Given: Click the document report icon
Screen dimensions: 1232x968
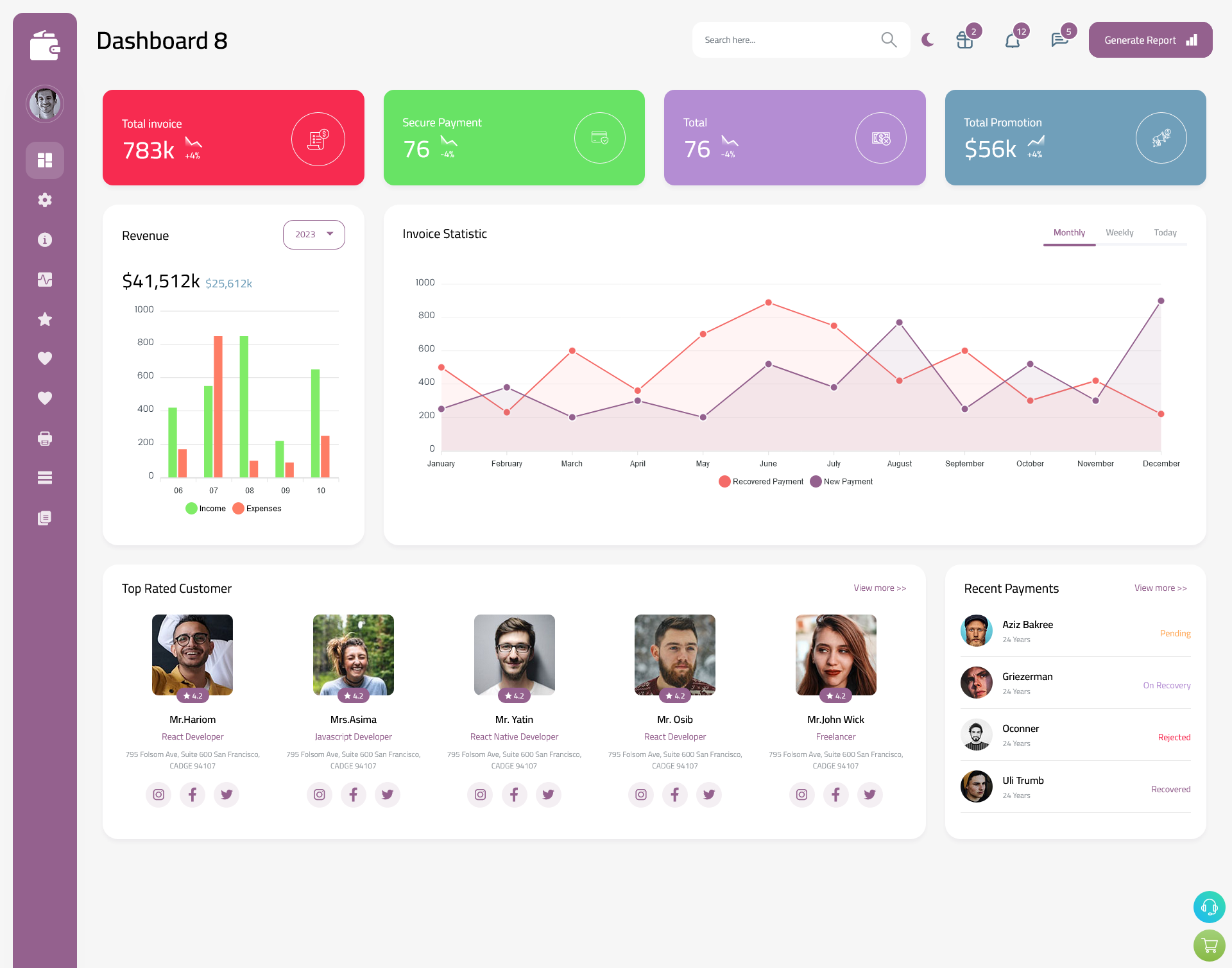Looking at the screenshot, I should pos(44,517).
